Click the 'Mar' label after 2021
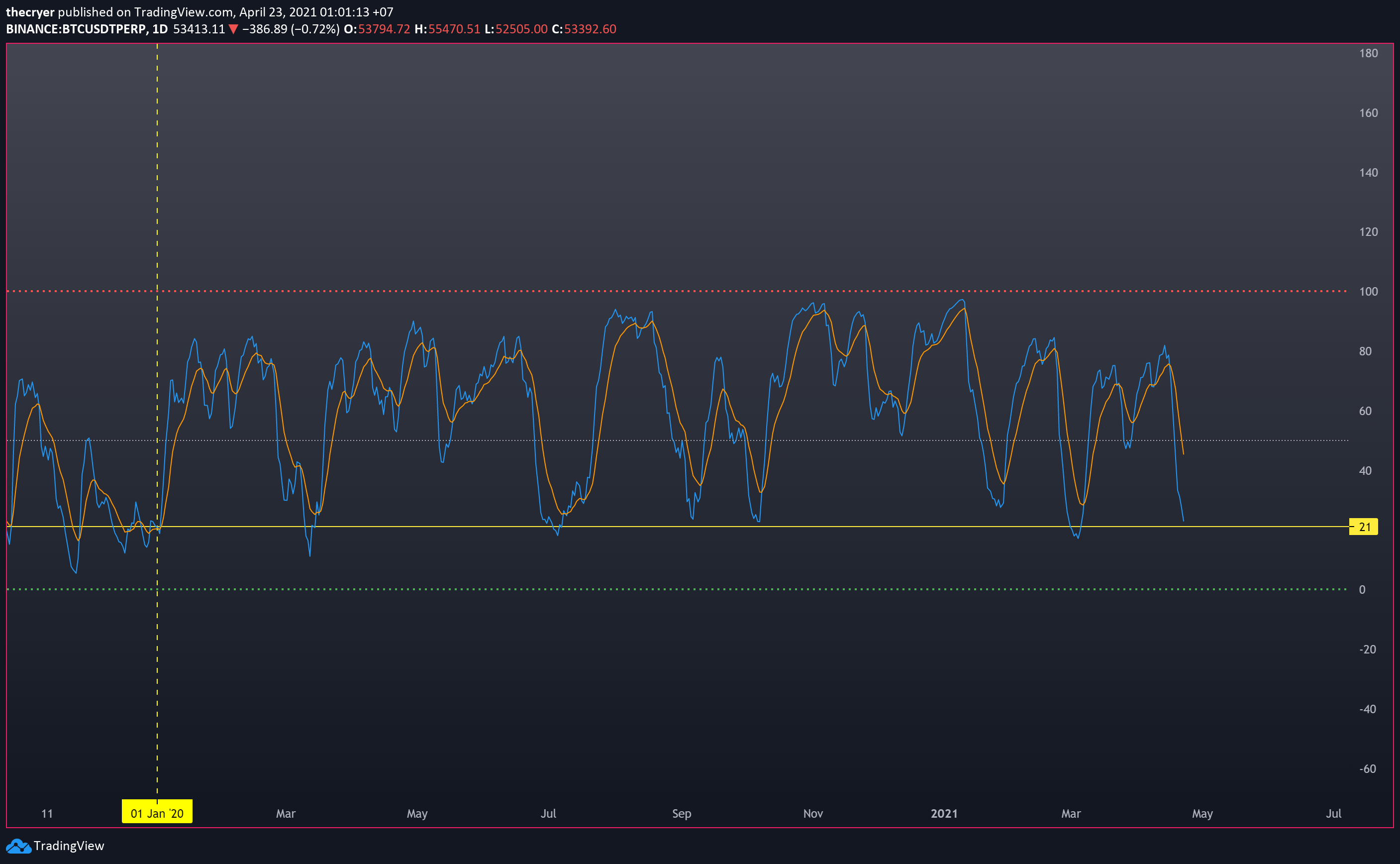This screenshot has height=864, width=1400. [x=1071, y=813]
